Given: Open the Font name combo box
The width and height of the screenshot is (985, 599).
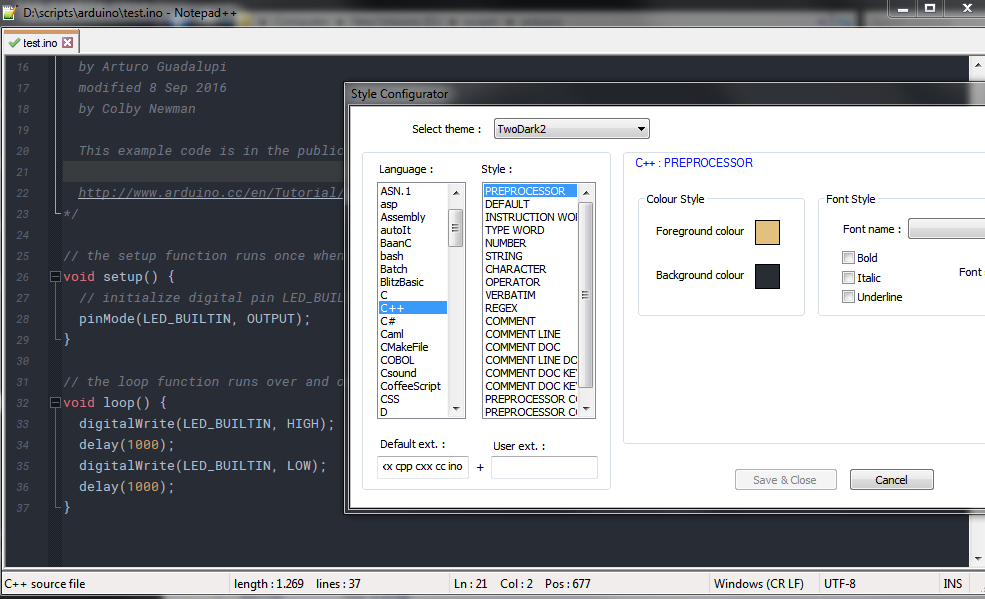Looking at the screenshot, I should [x=946, y=229].
